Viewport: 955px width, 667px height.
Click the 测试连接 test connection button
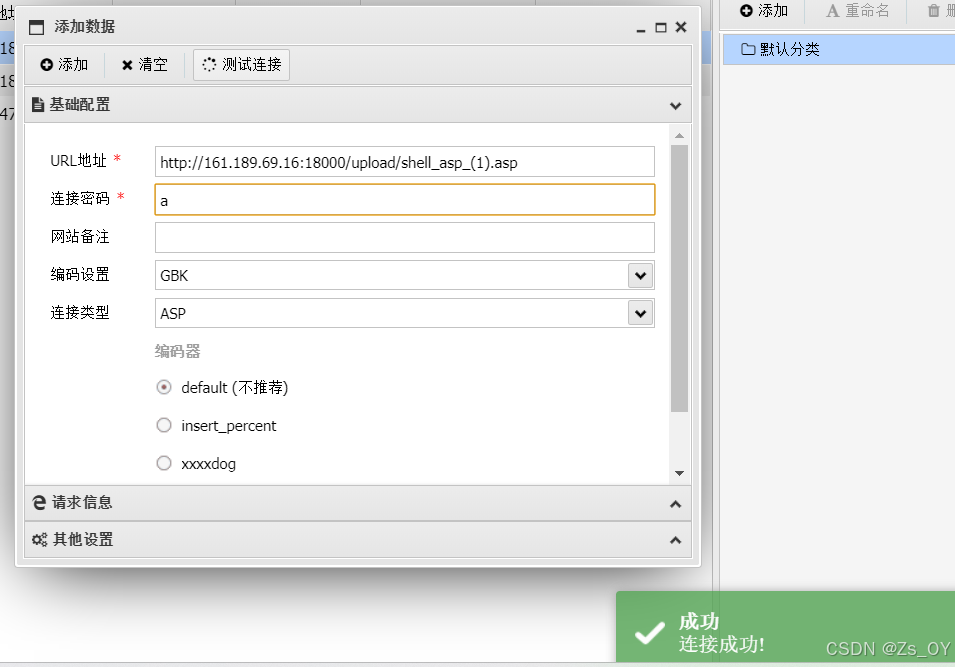tap(242, 65)
